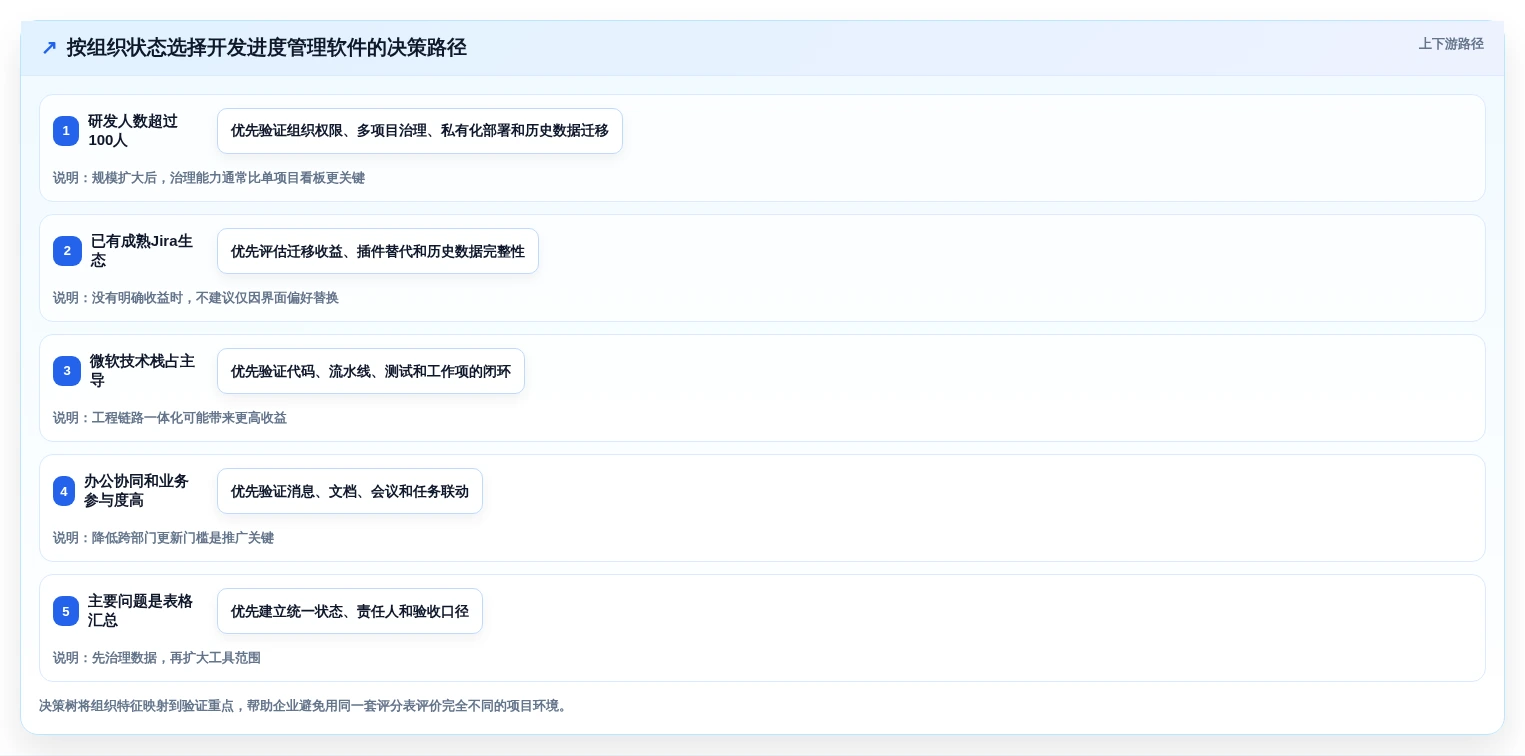Click the step 5 number badge
Viewport: 1525px width, 756px height.
coord(66,611)
